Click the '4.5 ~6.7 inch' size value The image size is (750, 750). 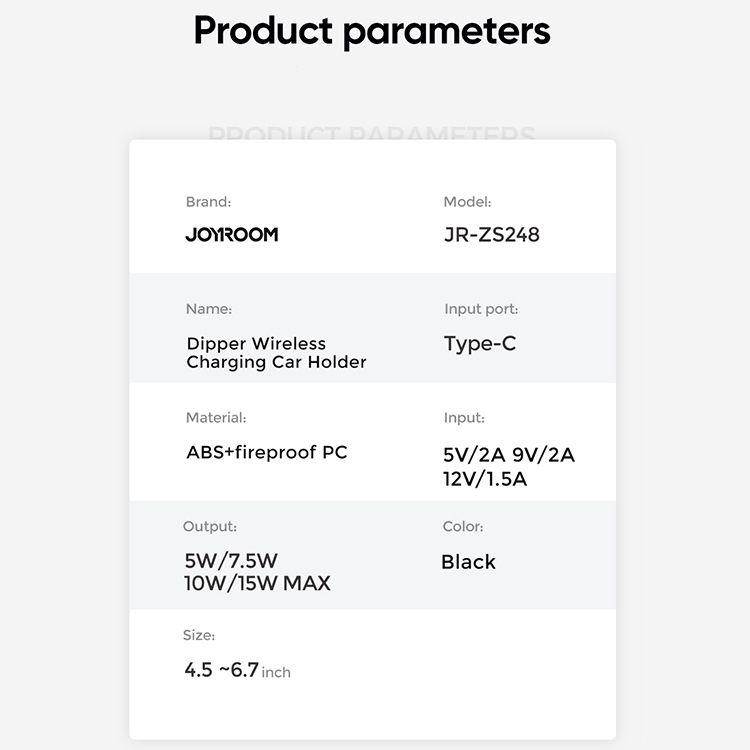237,670
